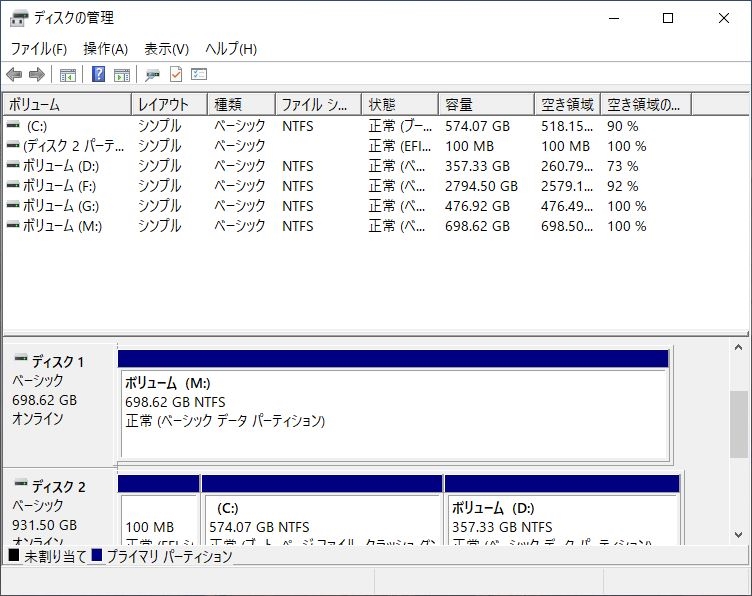This screenshot has height=596, width=752.
Task: Select the ディスク 2 disk label panel
Action: [x=60, y=507]
